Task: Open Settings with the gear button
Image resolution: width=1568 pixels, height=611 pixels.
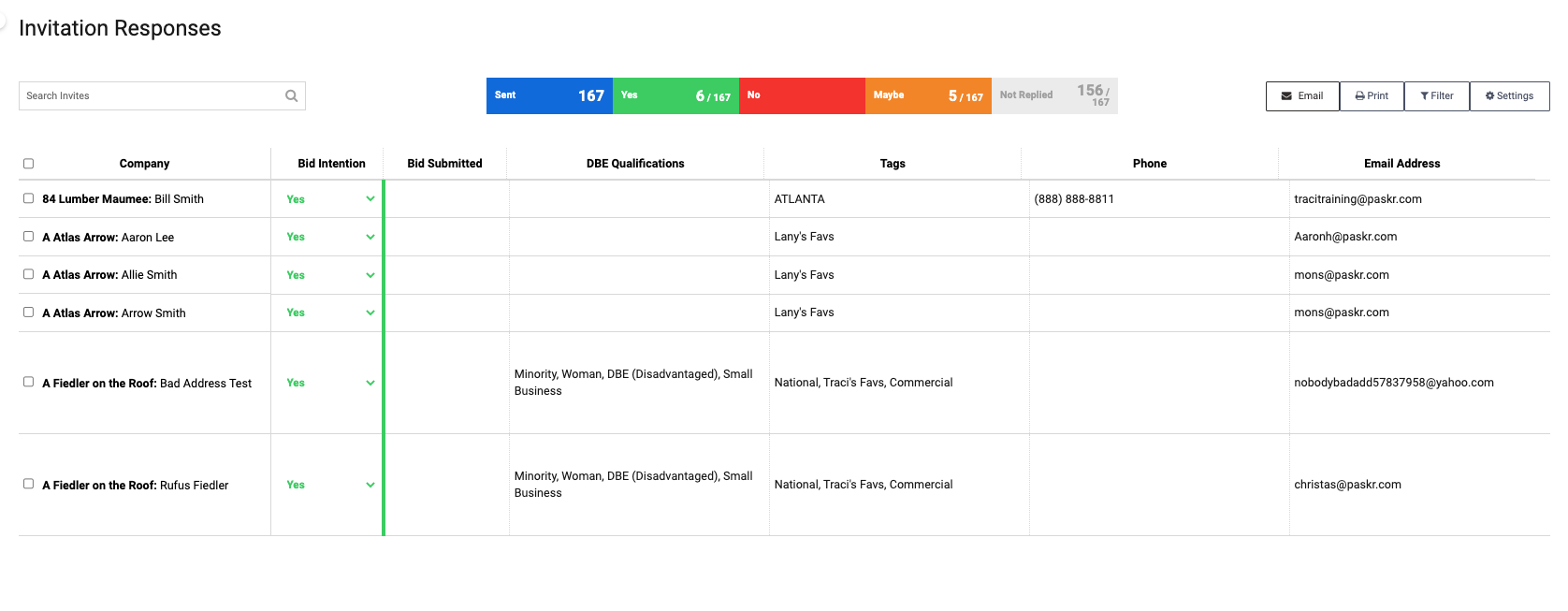Action: [1509, 96]
